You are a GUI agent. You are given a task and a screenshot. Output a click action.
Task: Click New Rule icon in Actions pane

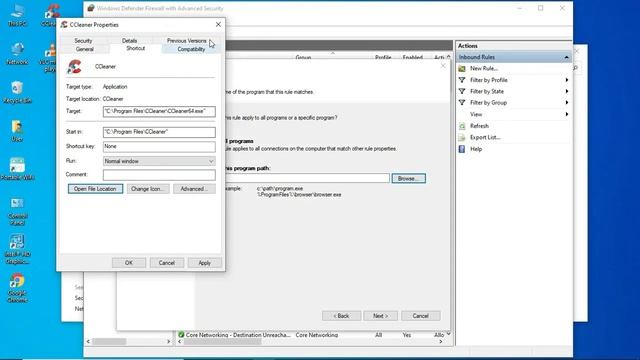[x=462, y=69]
